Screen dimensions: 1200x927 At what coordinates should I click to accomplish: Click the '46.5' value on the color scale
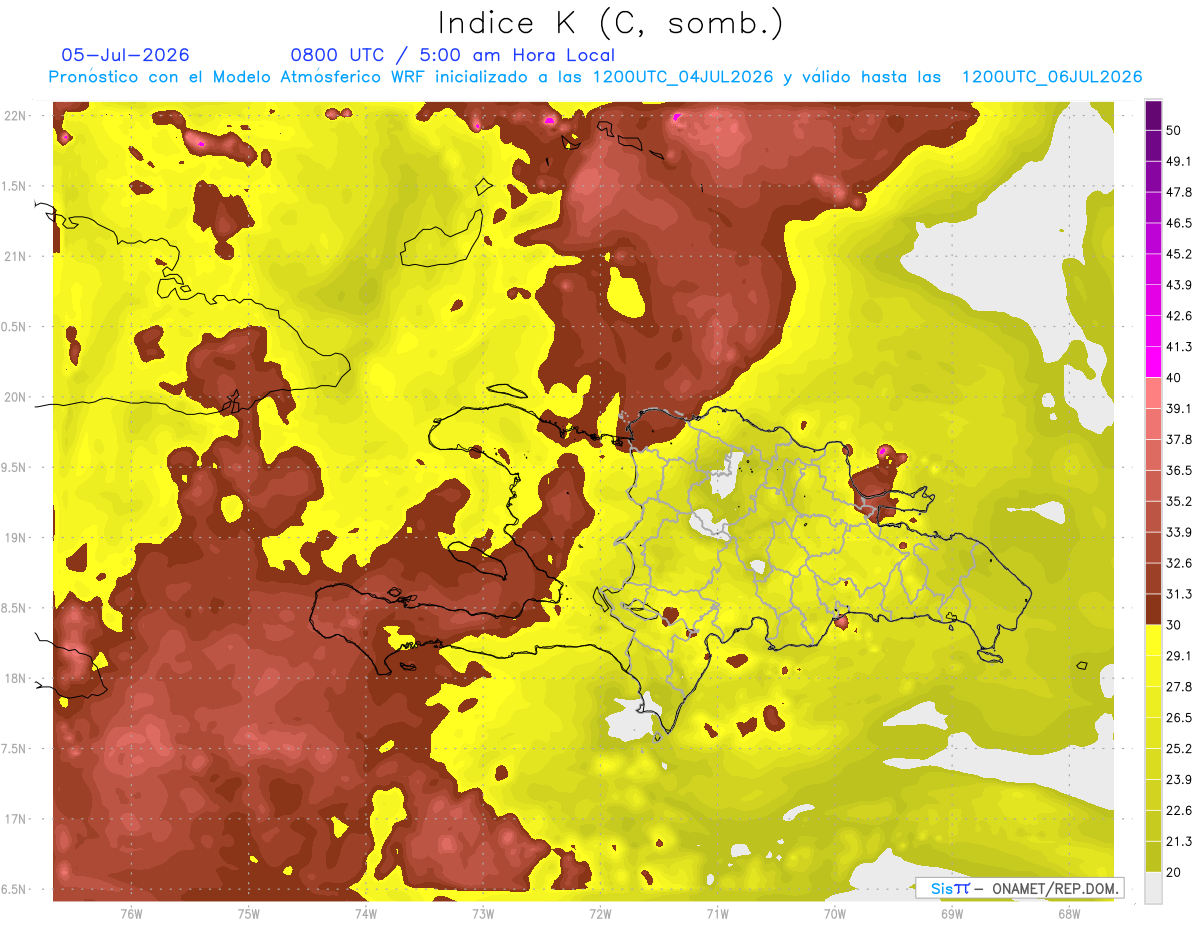click(x=1179, y=223)
